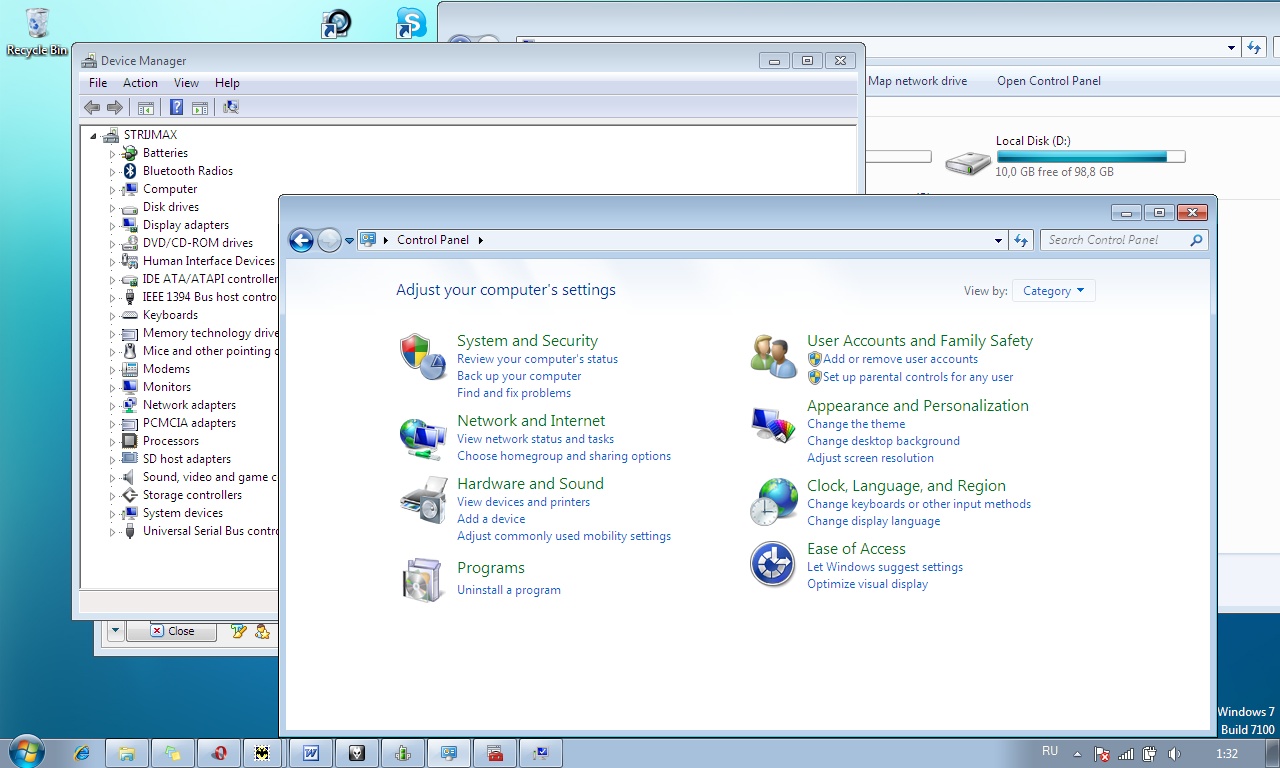1280x768 pixels.
Task: Click the Hardware and Sound printer icon
Action: tap(422, 499)
